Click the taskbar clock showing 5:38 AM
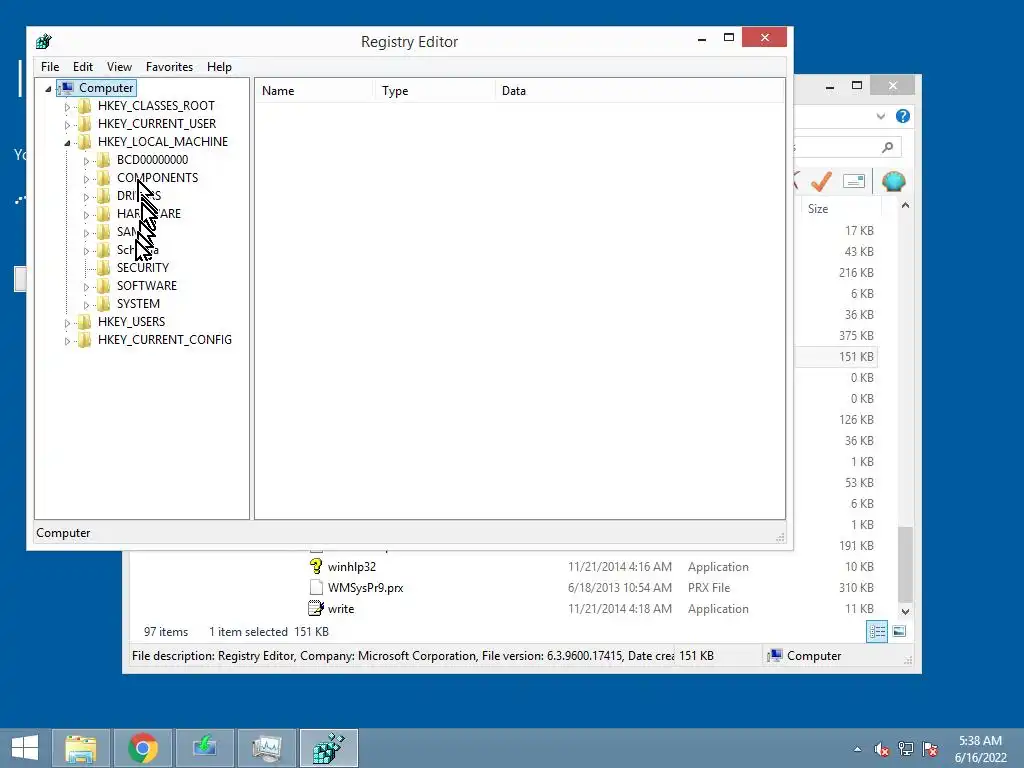The width and height of the screenshot is (1024, 768). point(980,749)
